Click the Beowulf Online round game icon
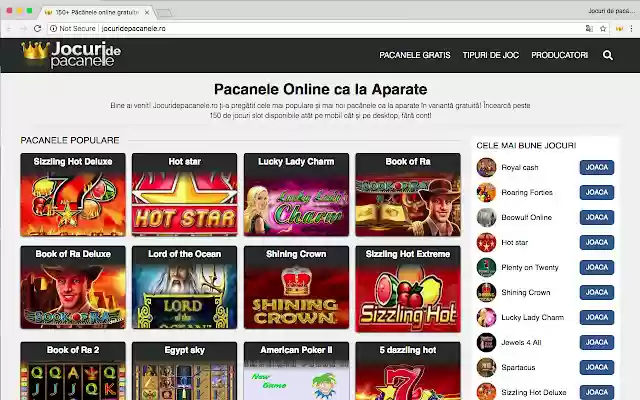 486,217
